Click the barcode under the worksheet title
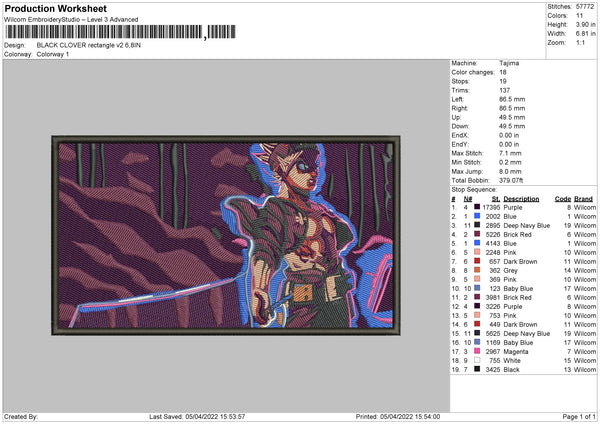Image resolution: width=600 pixels, height=424 pixels. click(x=120, y=32)
